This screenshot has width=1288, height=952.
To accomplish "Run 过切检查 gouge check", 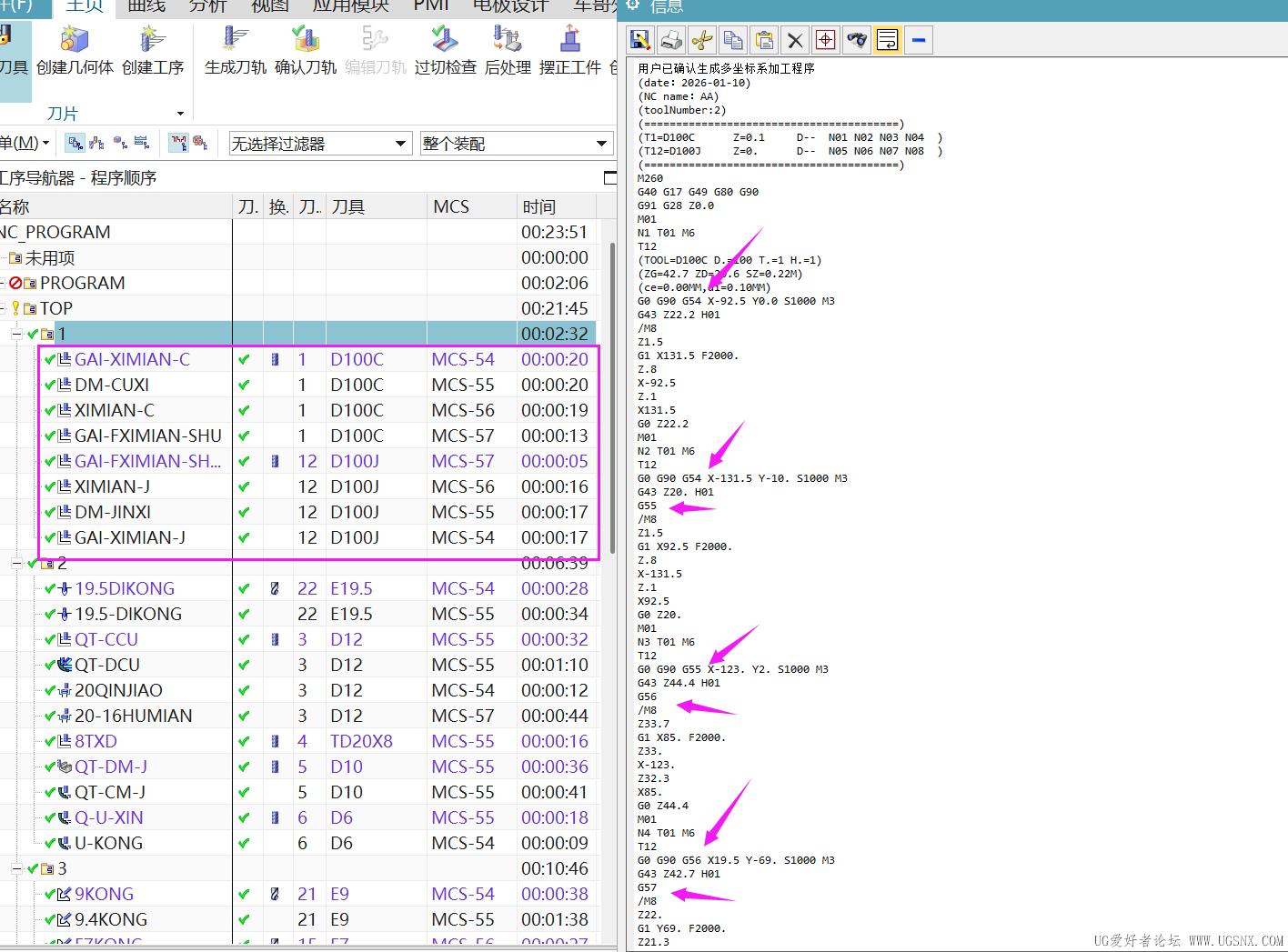I will 445,50.
